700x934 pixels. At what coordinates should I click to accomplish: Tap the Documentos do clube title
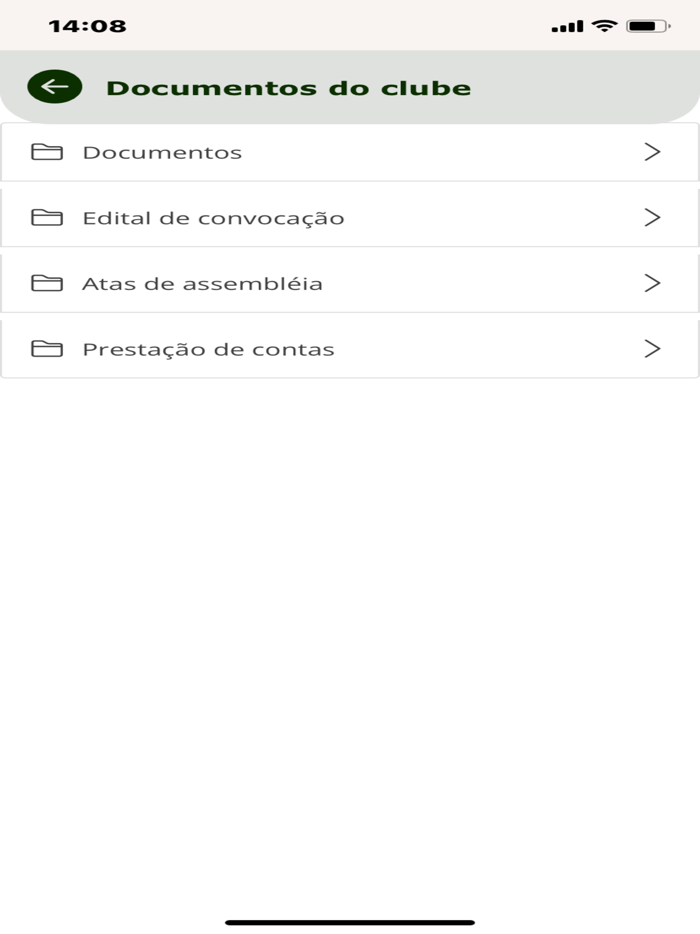pyautogui.click(x=291, y=87)
